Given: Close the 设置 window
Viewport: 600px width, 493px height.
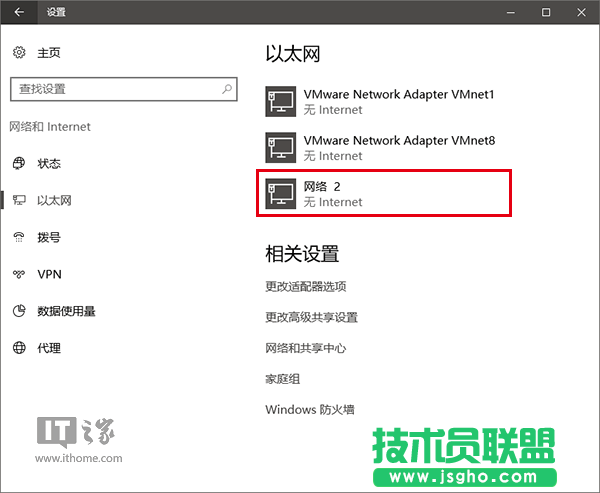Looking at the screenshot, I should pos(581,12).
